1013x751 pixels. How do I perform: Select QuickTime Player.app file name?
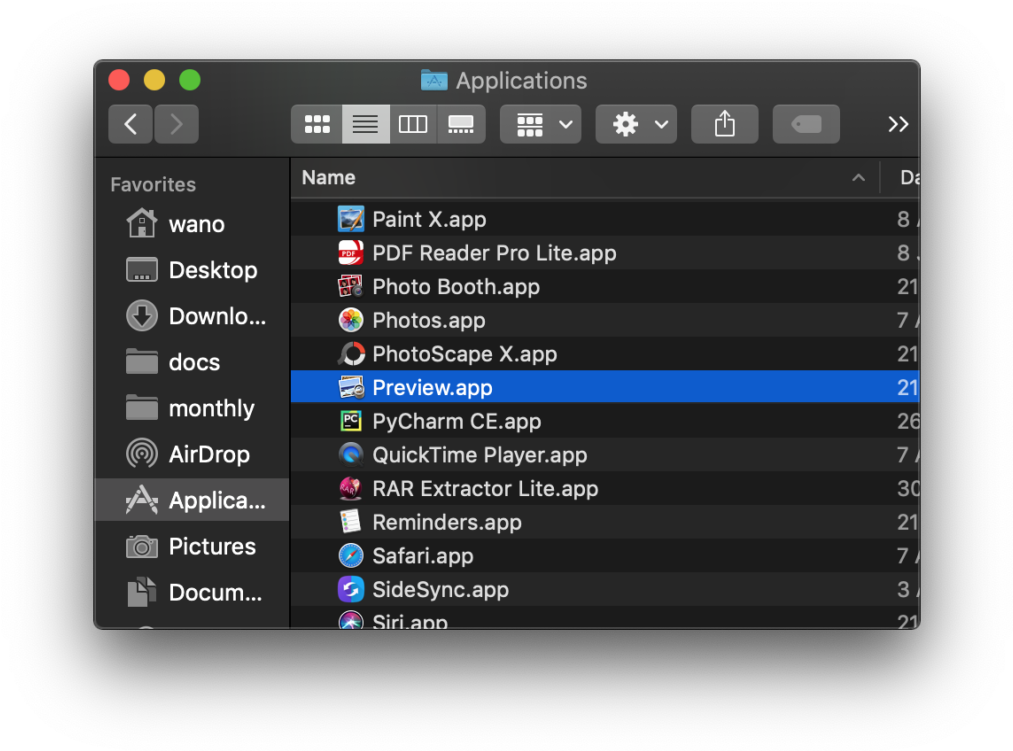click(x=480, y=455)
